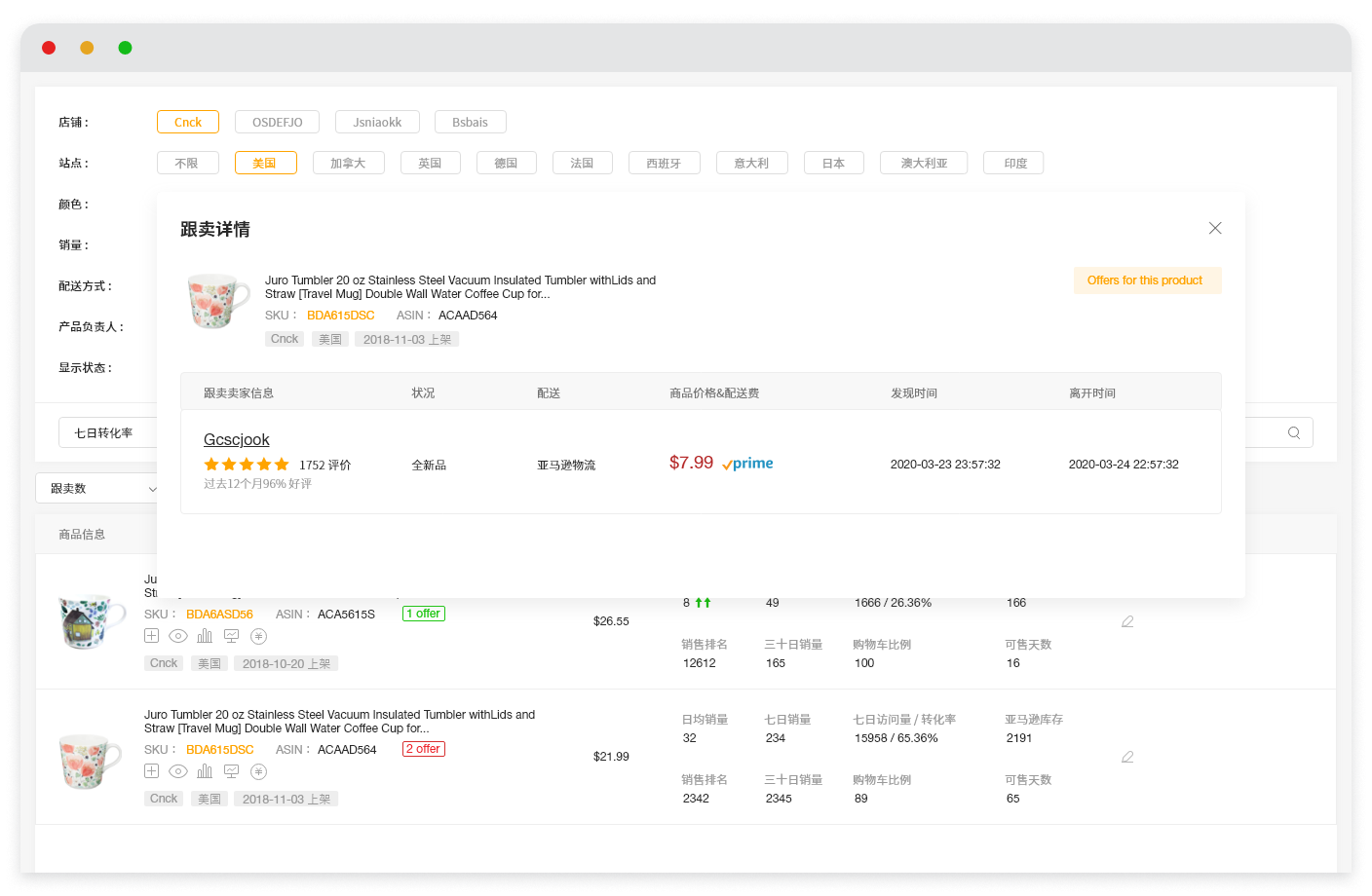Screen dimensions: 1372x896
Task: Close the 跟卖详情 dialog
Action: tap(1214, 228)
